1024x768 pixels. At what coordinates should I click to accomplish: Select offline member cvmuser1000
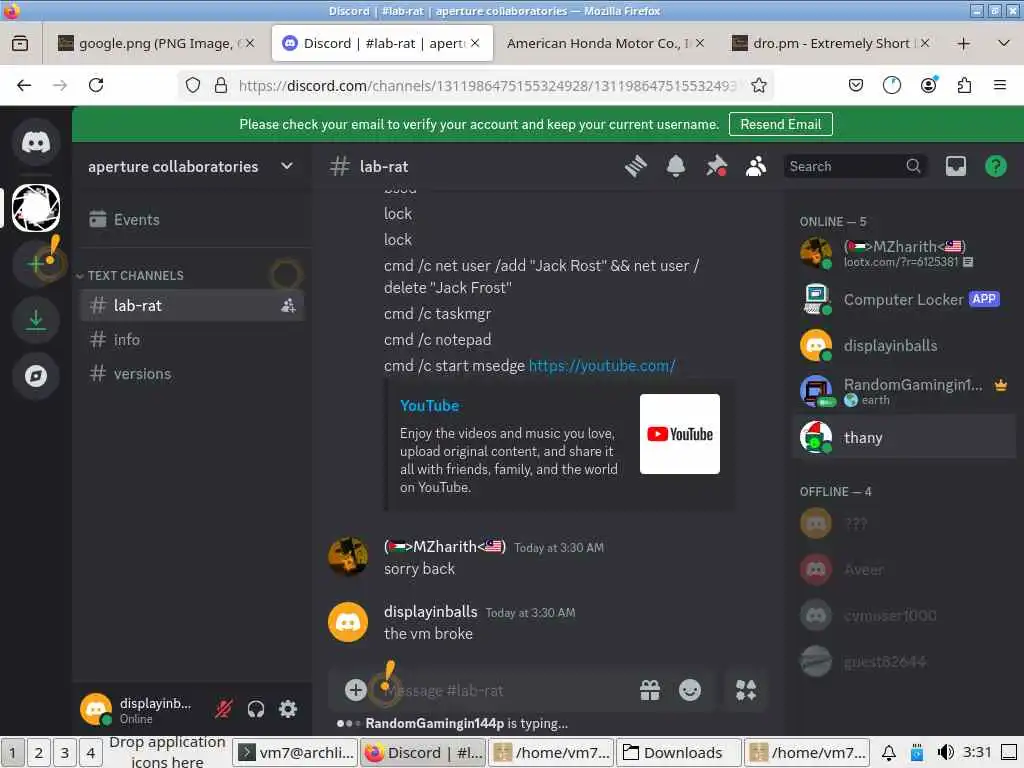904,615
